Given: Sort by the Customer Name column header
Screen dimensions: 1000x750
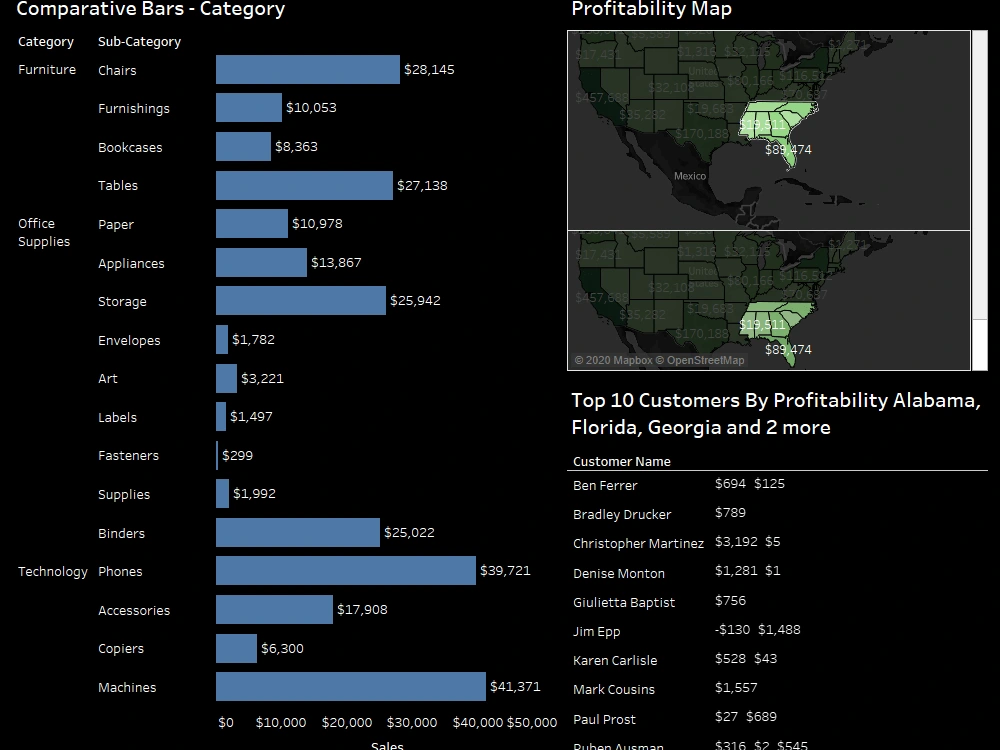Looking at the screenshot, I should pos(620,461).
